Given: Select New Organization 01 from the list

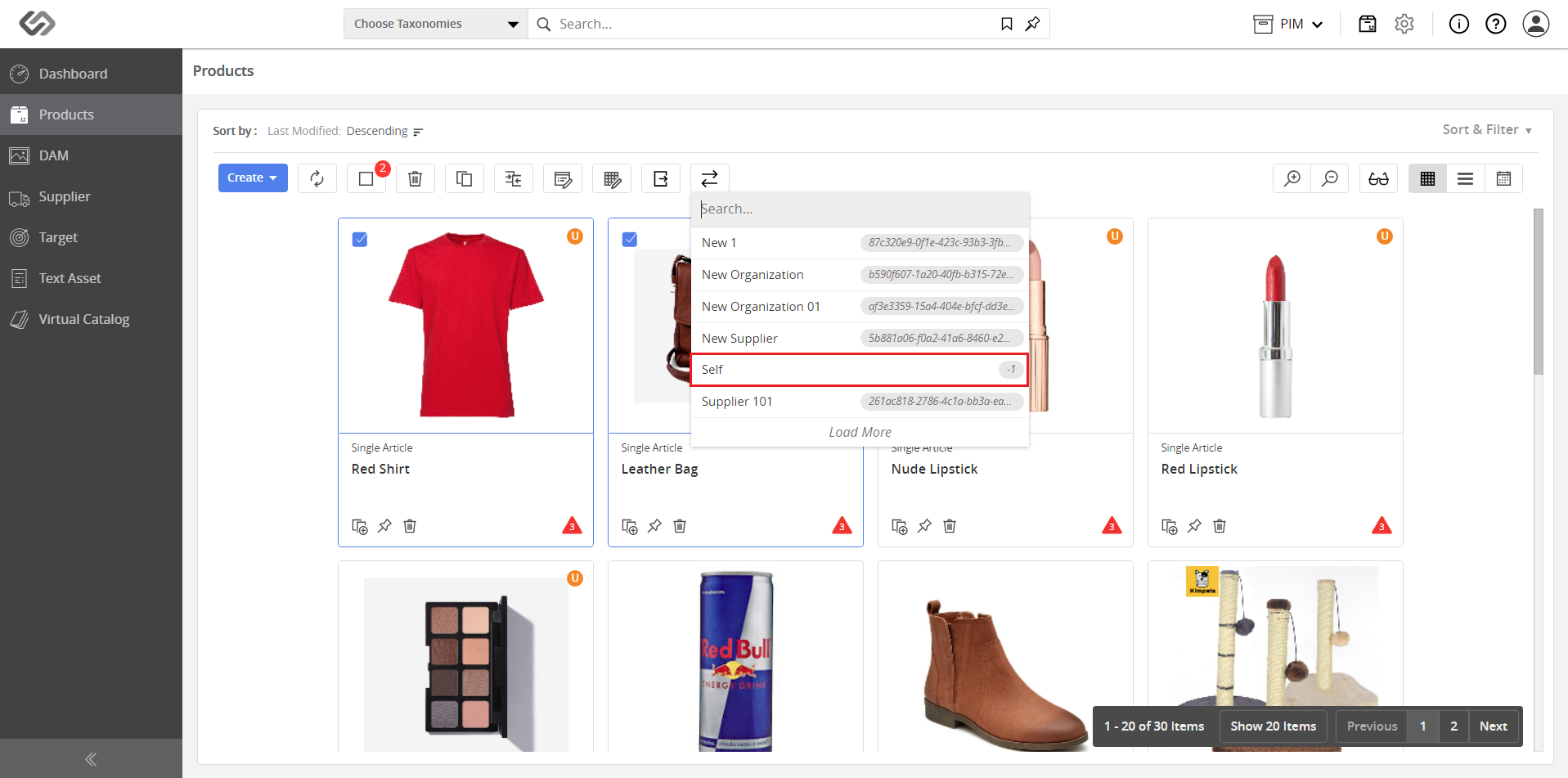Looking at the screenshot, I should [860, 307].
